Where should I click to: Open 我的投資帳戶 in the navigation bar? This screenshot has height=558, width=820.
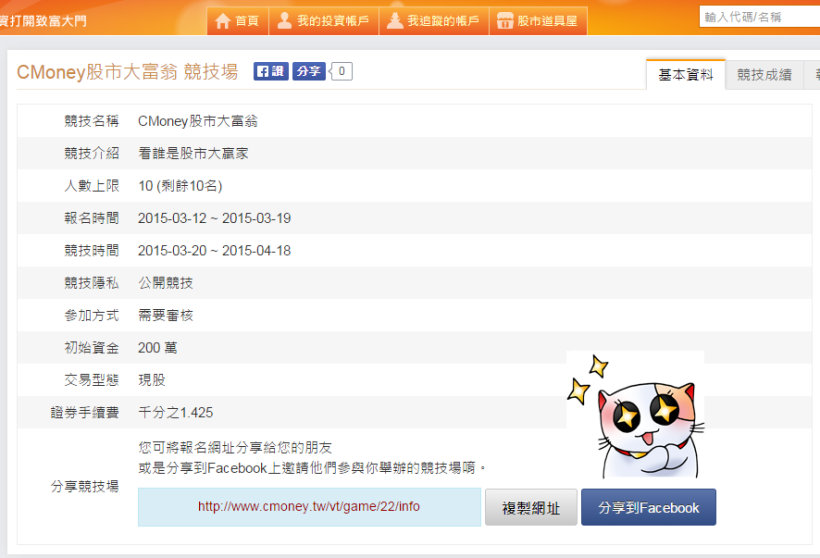324,21
